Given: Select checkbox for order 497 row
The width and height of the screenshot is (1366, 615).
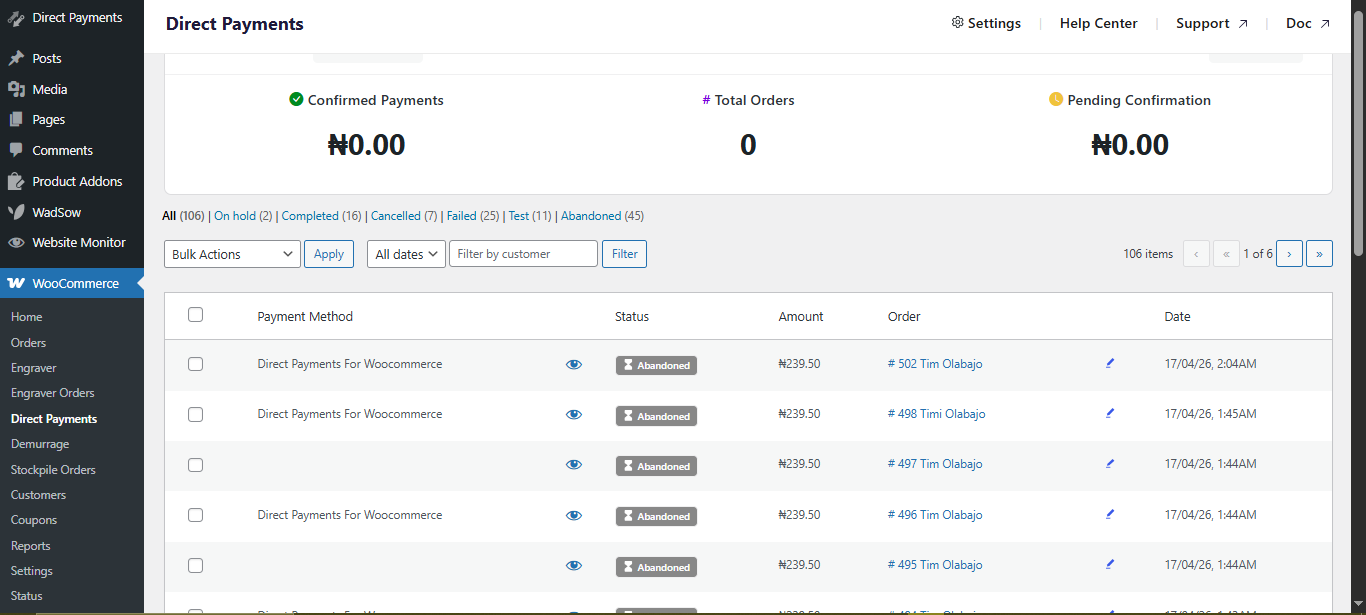Looking at the screenshot, I should (195, 465).
